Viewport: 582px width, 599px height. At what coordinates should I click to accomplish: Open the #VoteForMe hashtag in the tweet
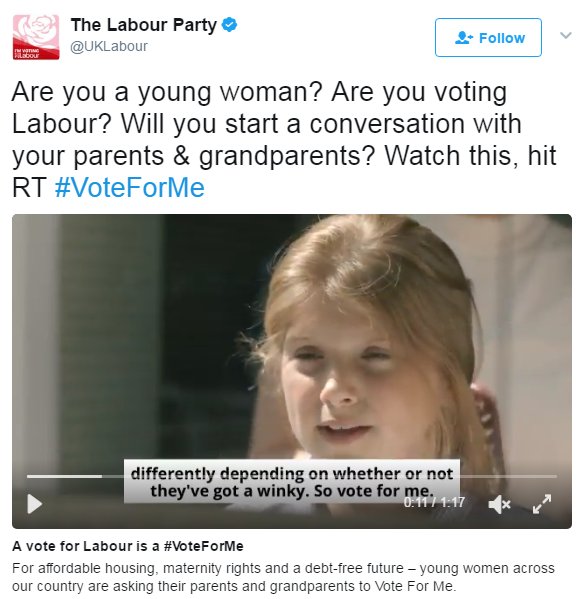[130, 188]
